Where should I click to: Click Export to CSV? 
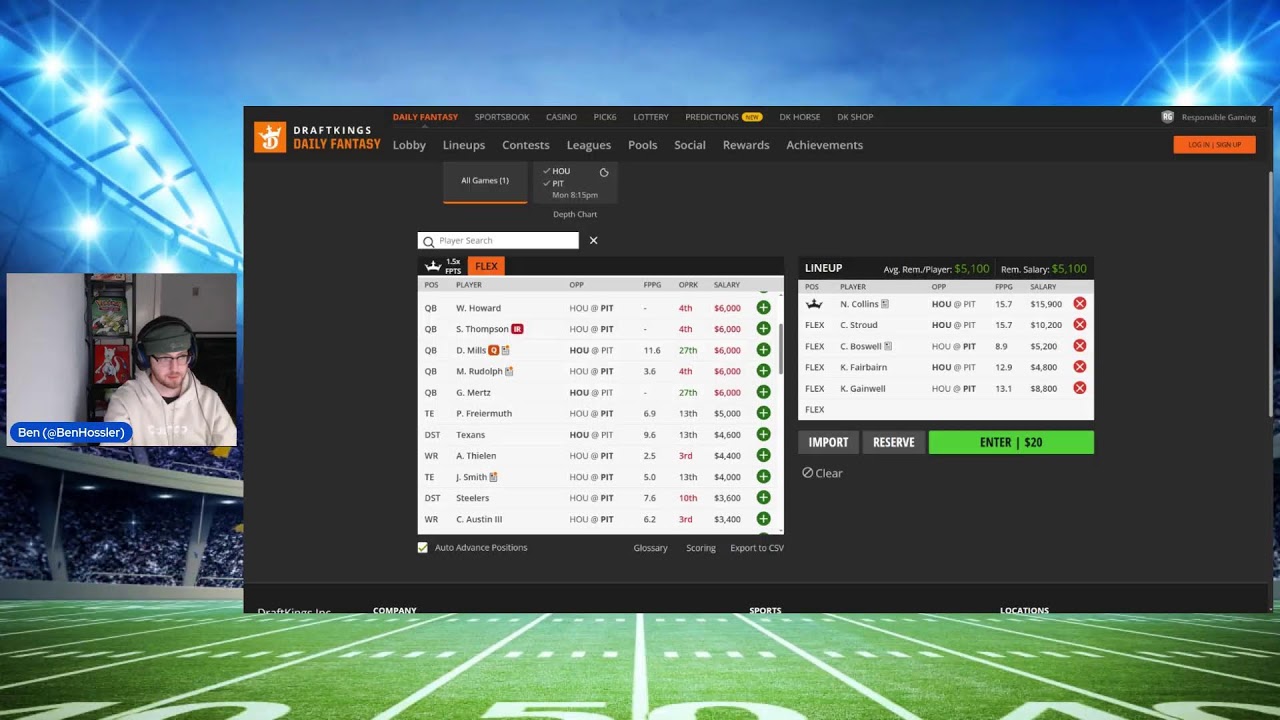(x=757, y=548)
